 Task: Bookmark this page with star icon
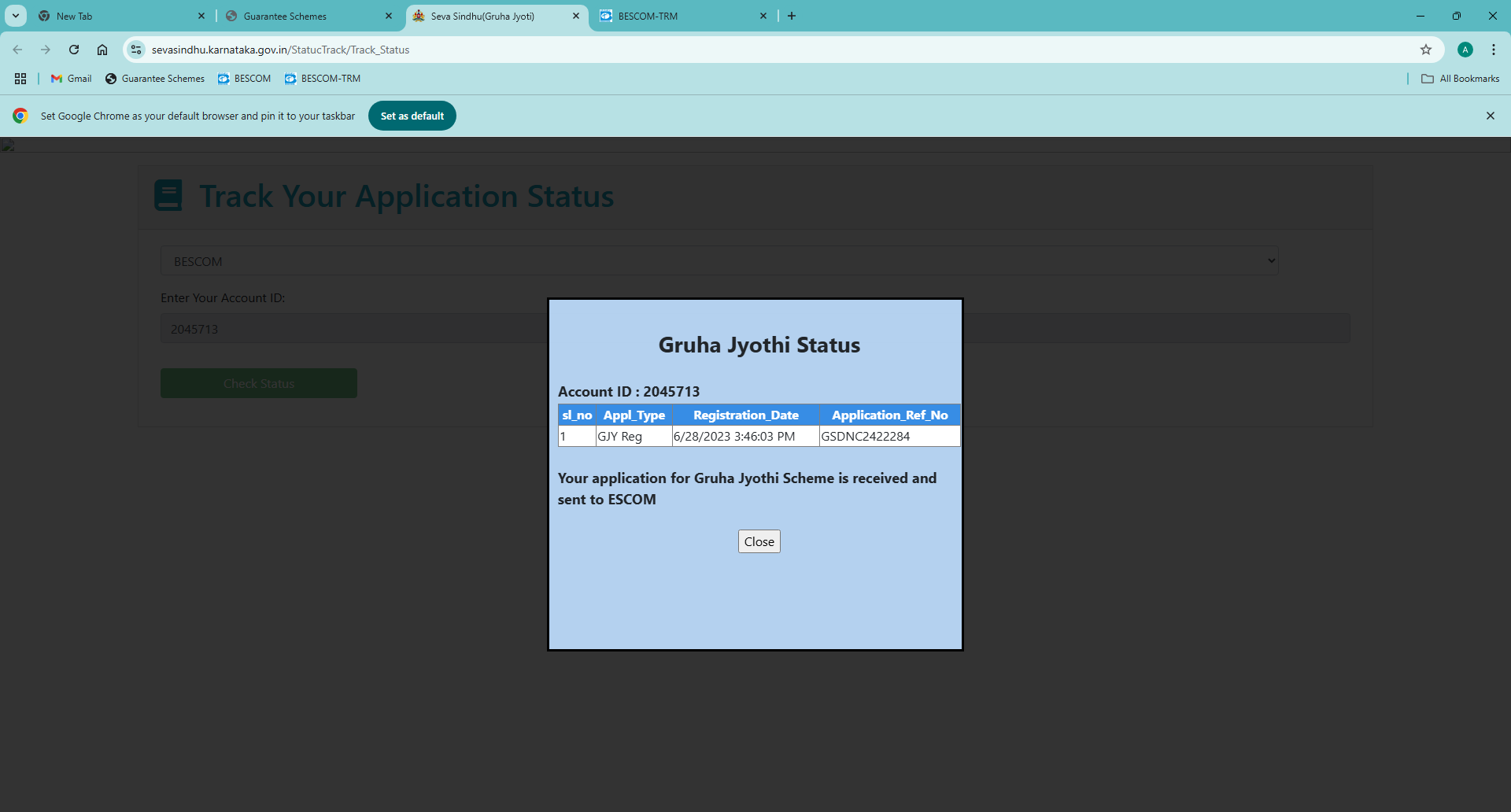click(1426, 50)
